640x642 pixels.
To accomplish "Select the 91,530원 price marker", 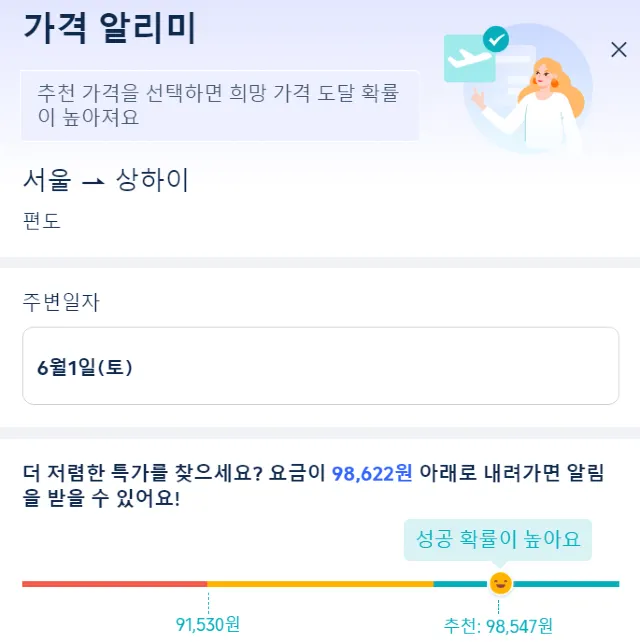I will tap(208, 625).
